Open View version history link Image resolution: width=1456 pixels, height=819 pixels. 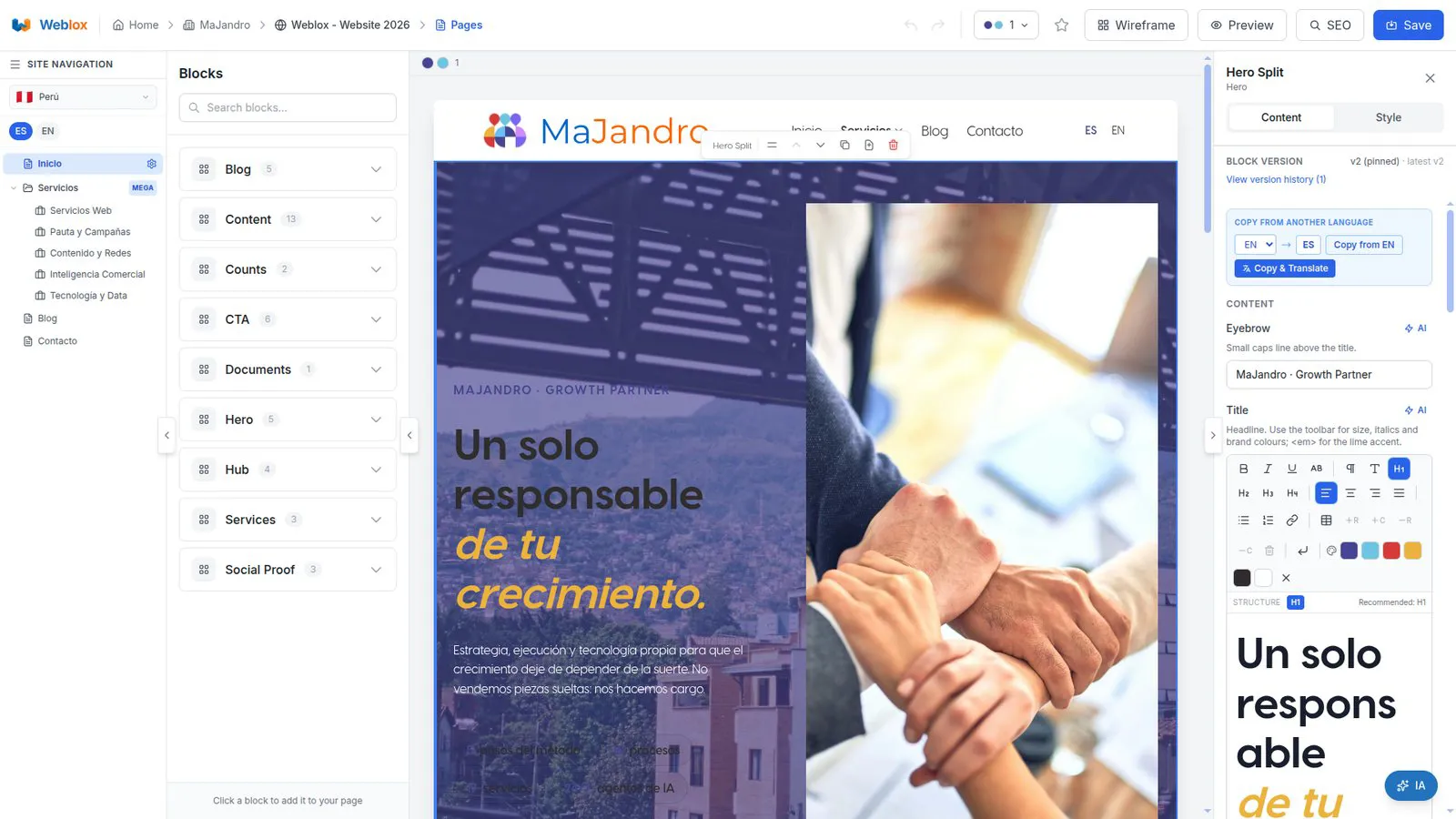click(x=1276, y=180)
